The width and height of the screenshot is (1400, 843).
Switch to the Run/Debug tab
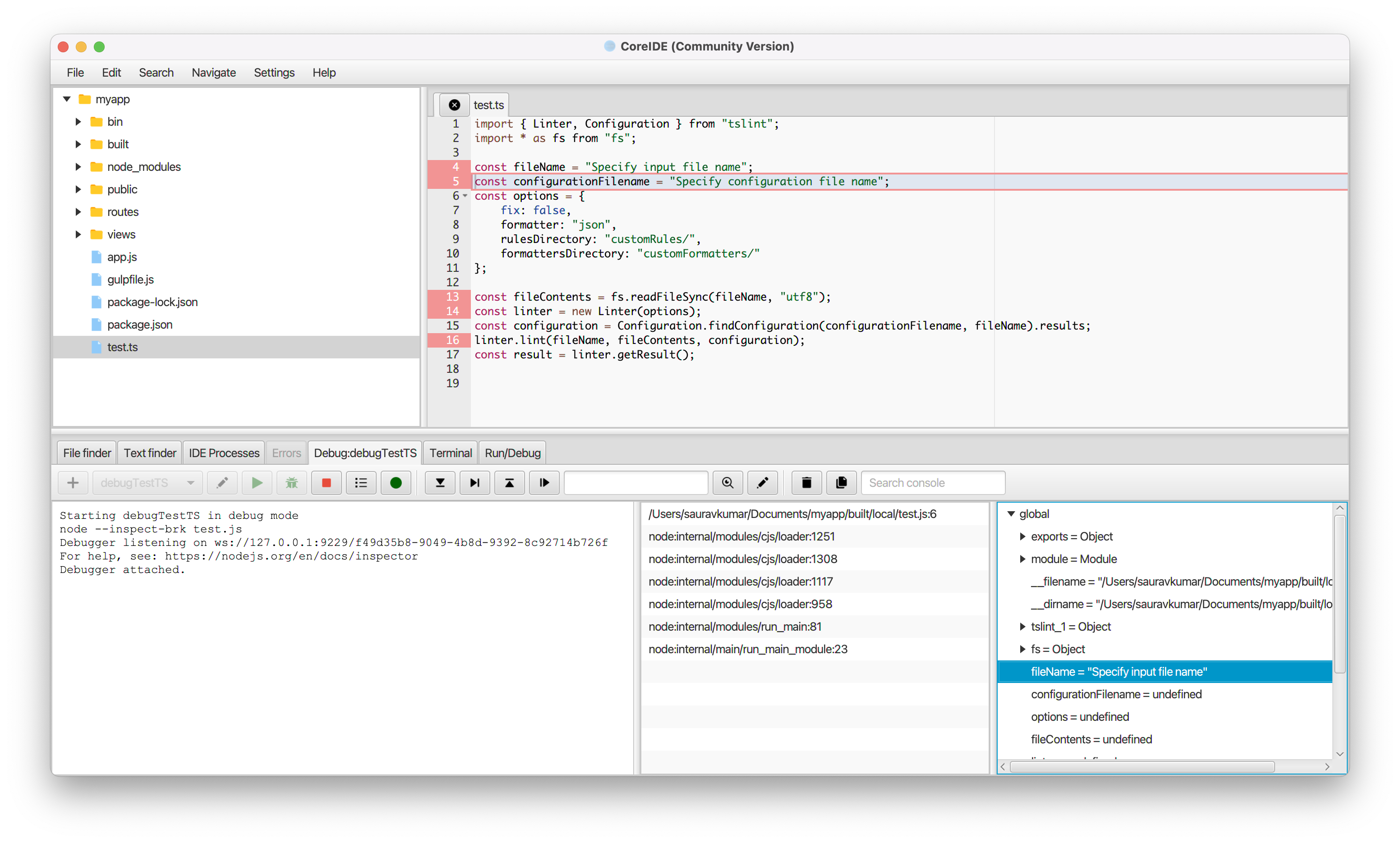[512, 453]
